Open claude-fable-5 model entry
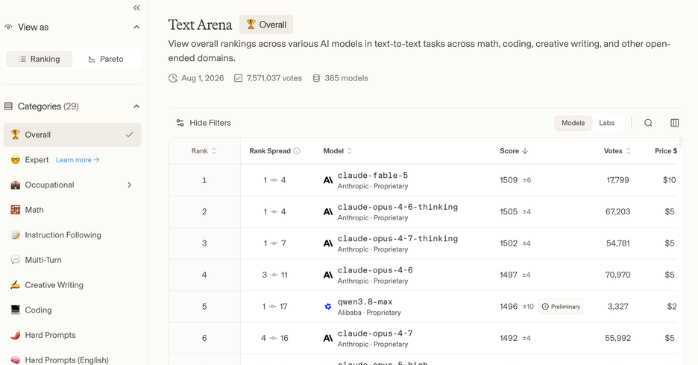The image size is (698, 365). [x=373, y=175]
